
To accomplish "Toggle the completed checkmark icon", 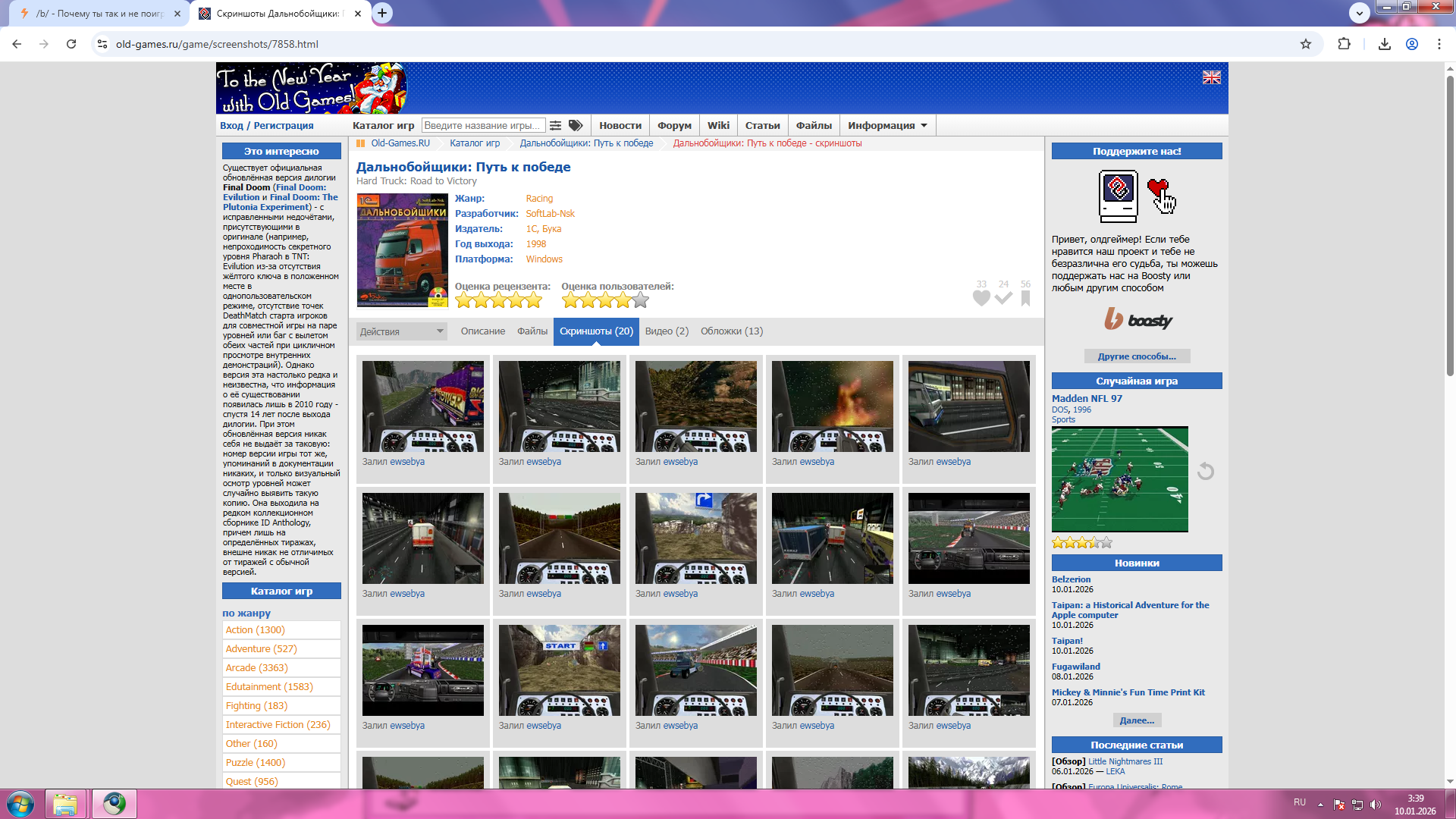I will [1003, 298].
